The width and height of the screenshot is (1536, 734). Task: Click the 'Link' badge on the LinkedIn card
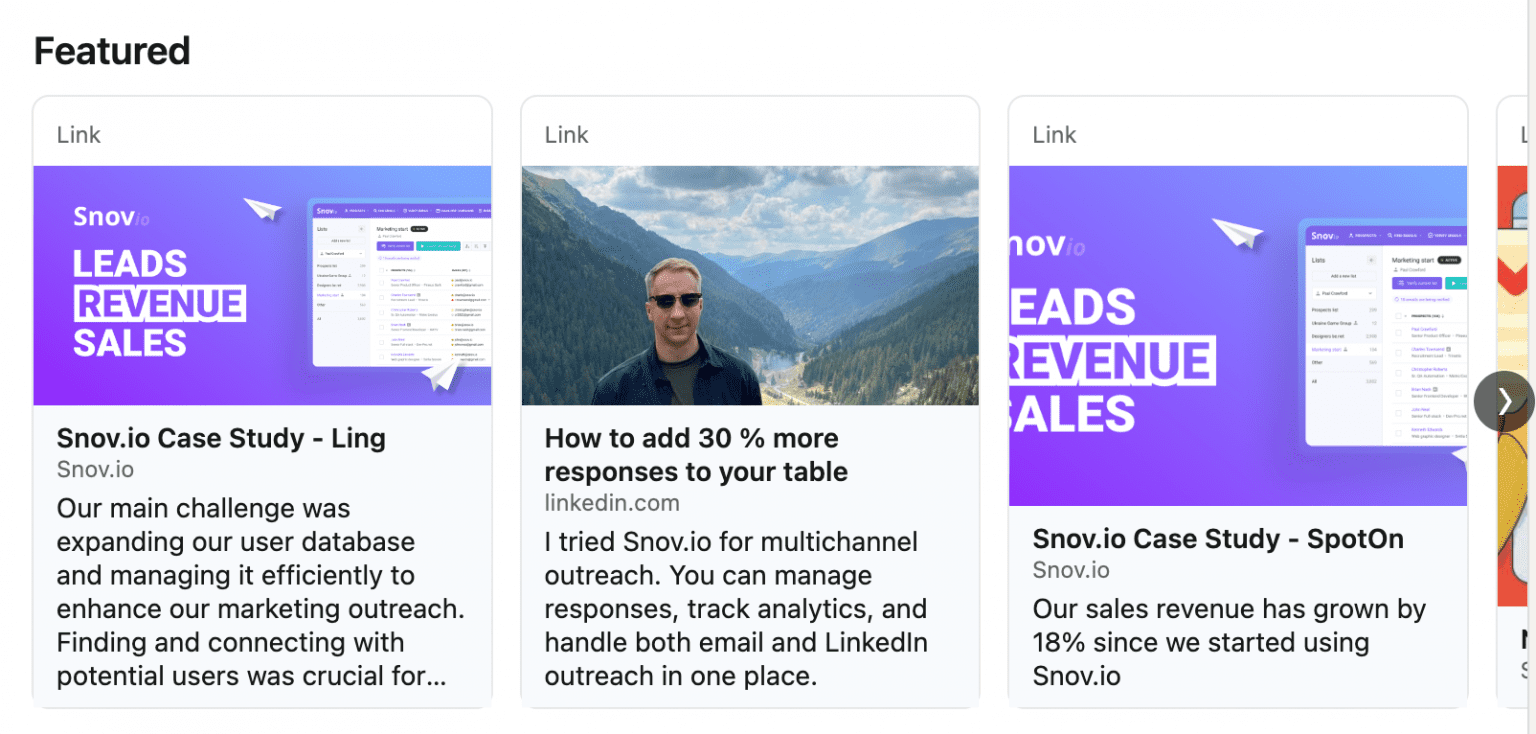tap(566, 134)
